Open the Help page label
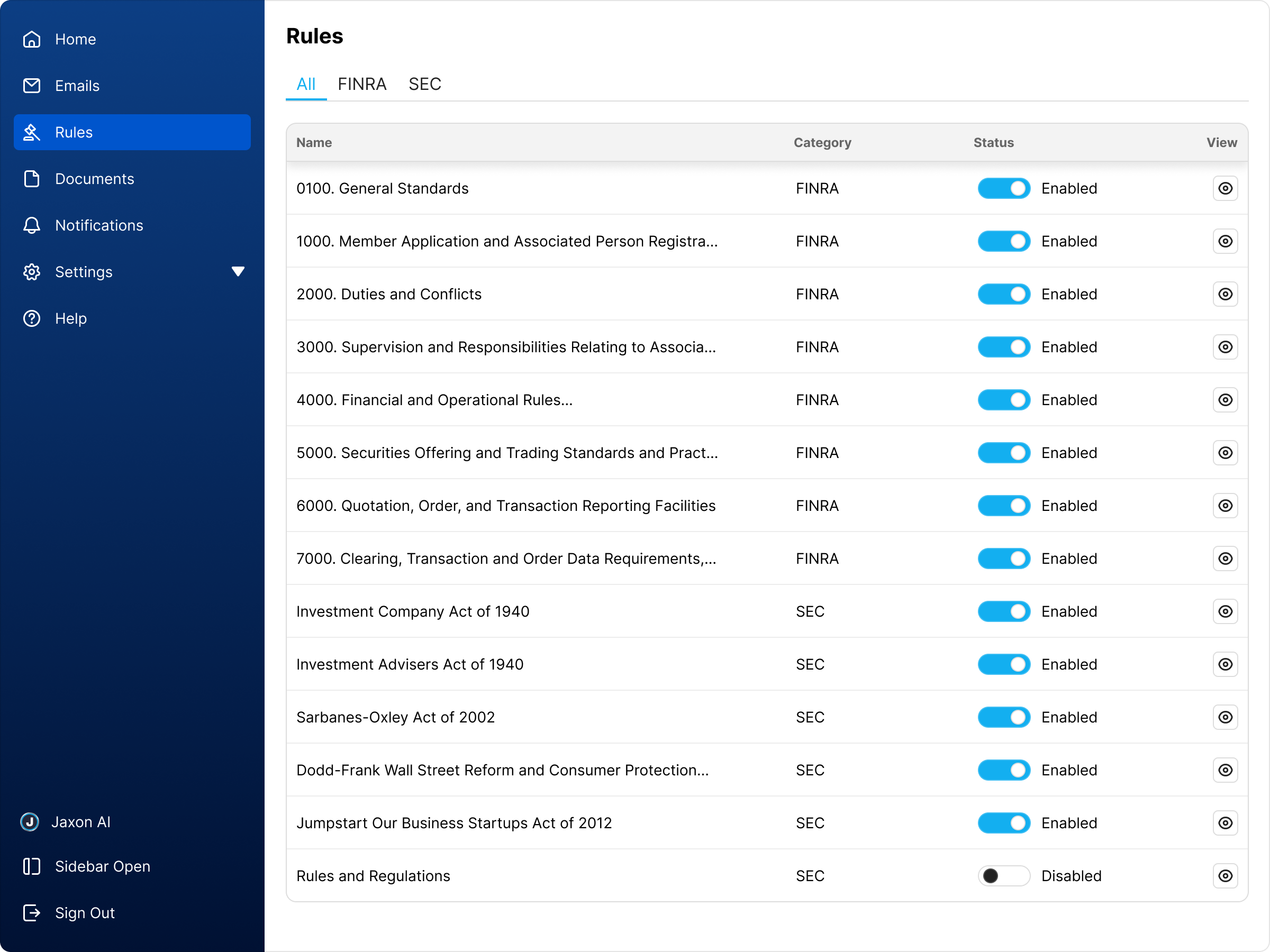The image size is (1270, 952). (70, 318)
